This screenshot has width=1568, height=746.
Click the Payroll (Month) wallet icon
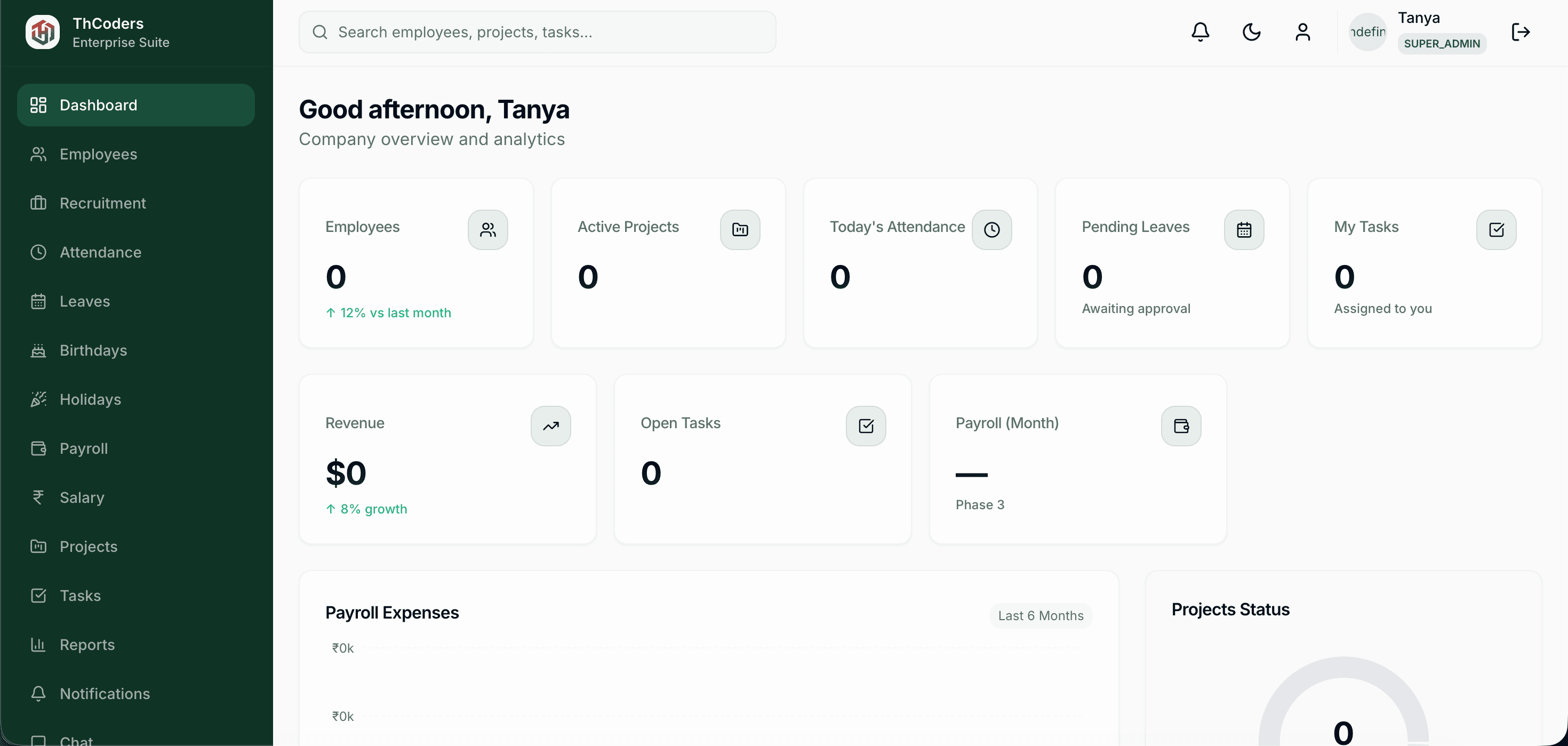(x=1181, y=426)
